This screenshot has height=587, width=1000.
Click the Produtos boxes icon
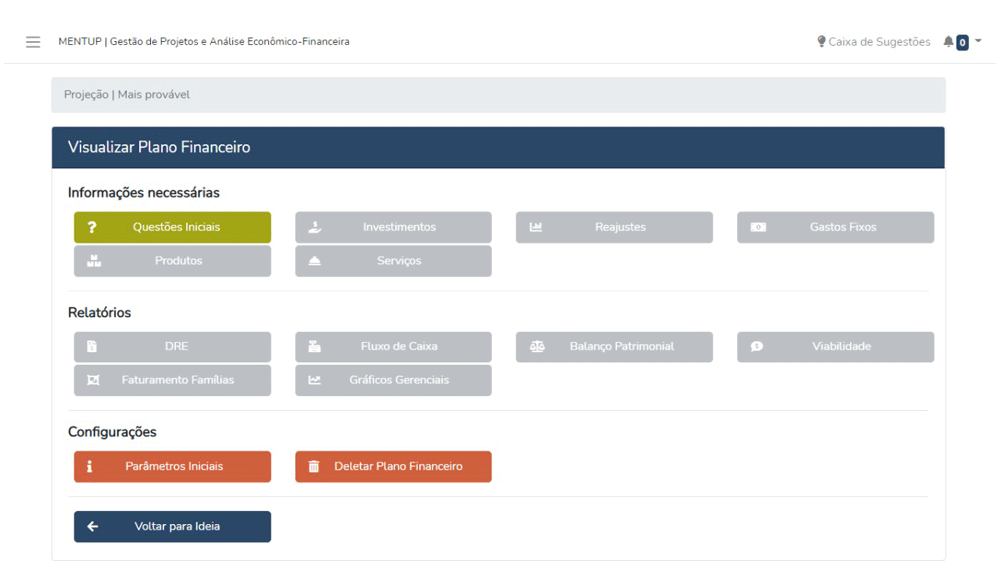[94, 261]
